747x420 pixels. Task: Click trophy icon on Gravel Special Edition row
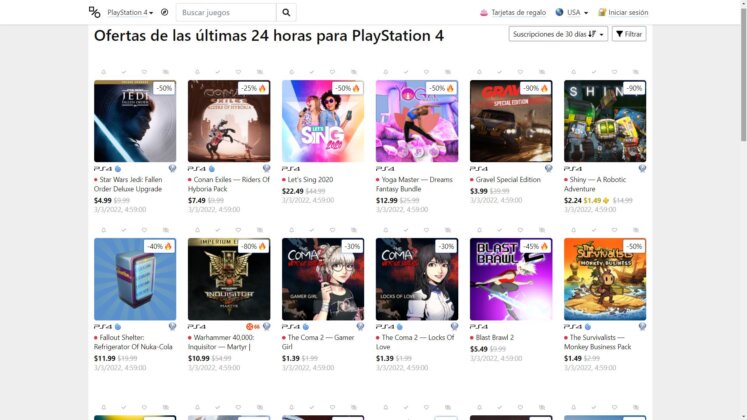(x=548, y=168)
